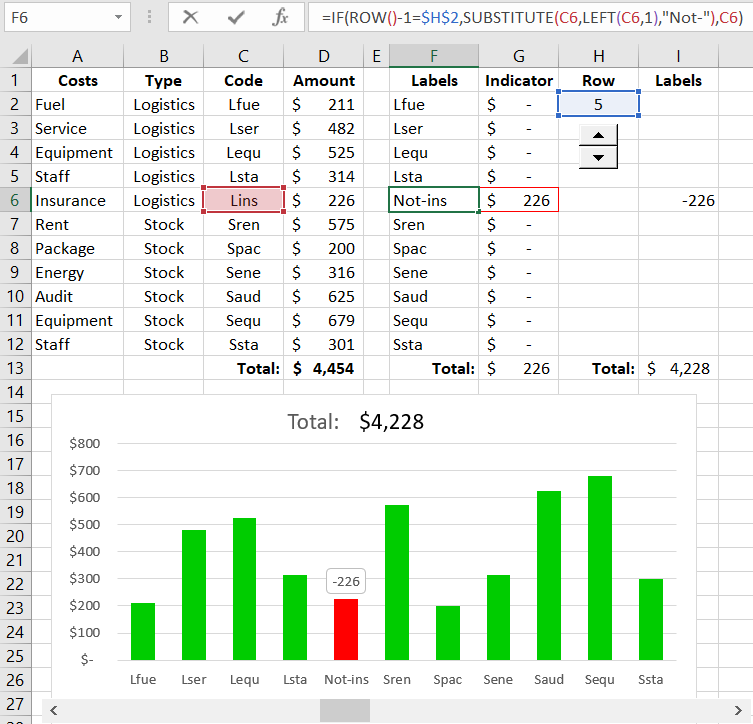Click the Enter checkmark formula bar icon
The image size is (753, 724).
pos(236,17)
